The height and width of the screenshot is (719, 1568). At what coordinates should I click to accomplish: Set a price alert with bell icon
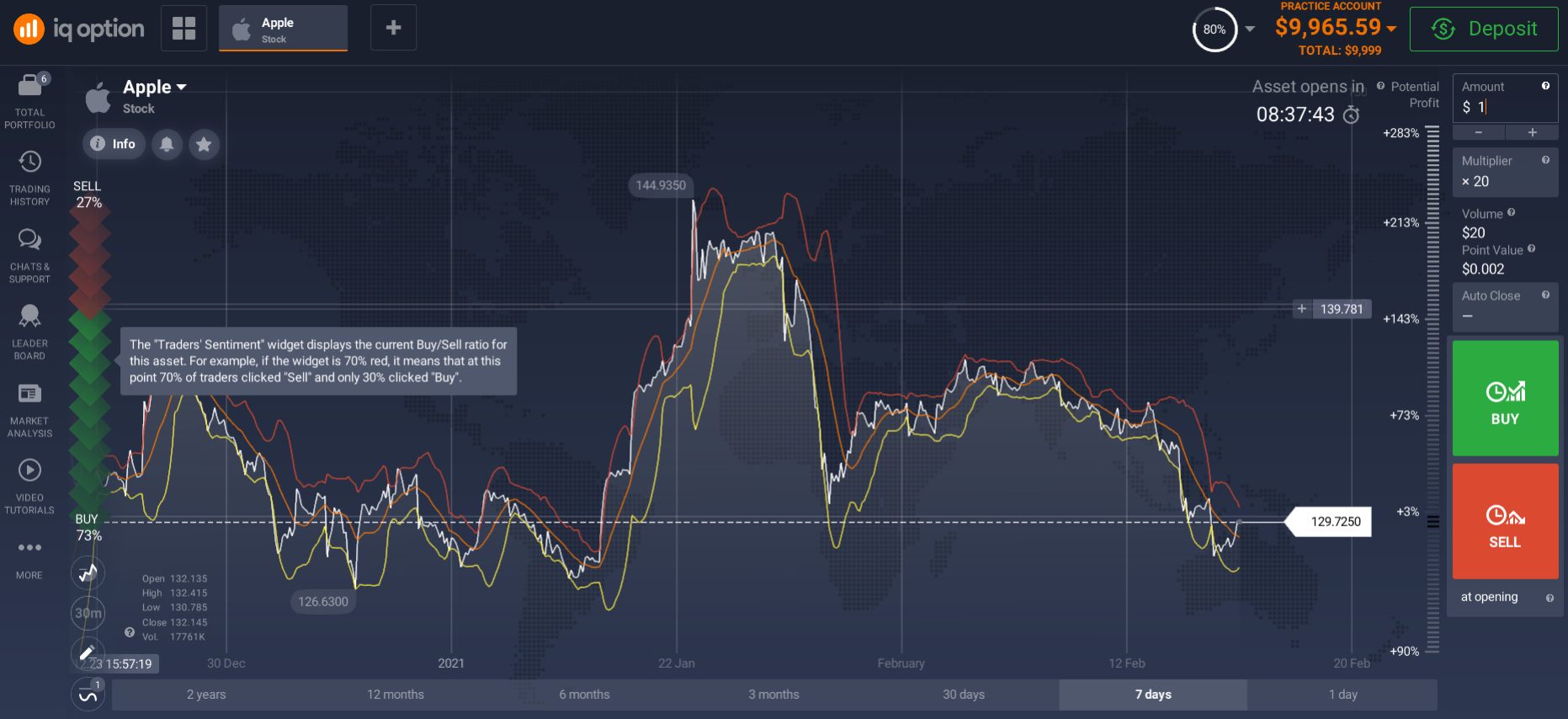[167, 144]
